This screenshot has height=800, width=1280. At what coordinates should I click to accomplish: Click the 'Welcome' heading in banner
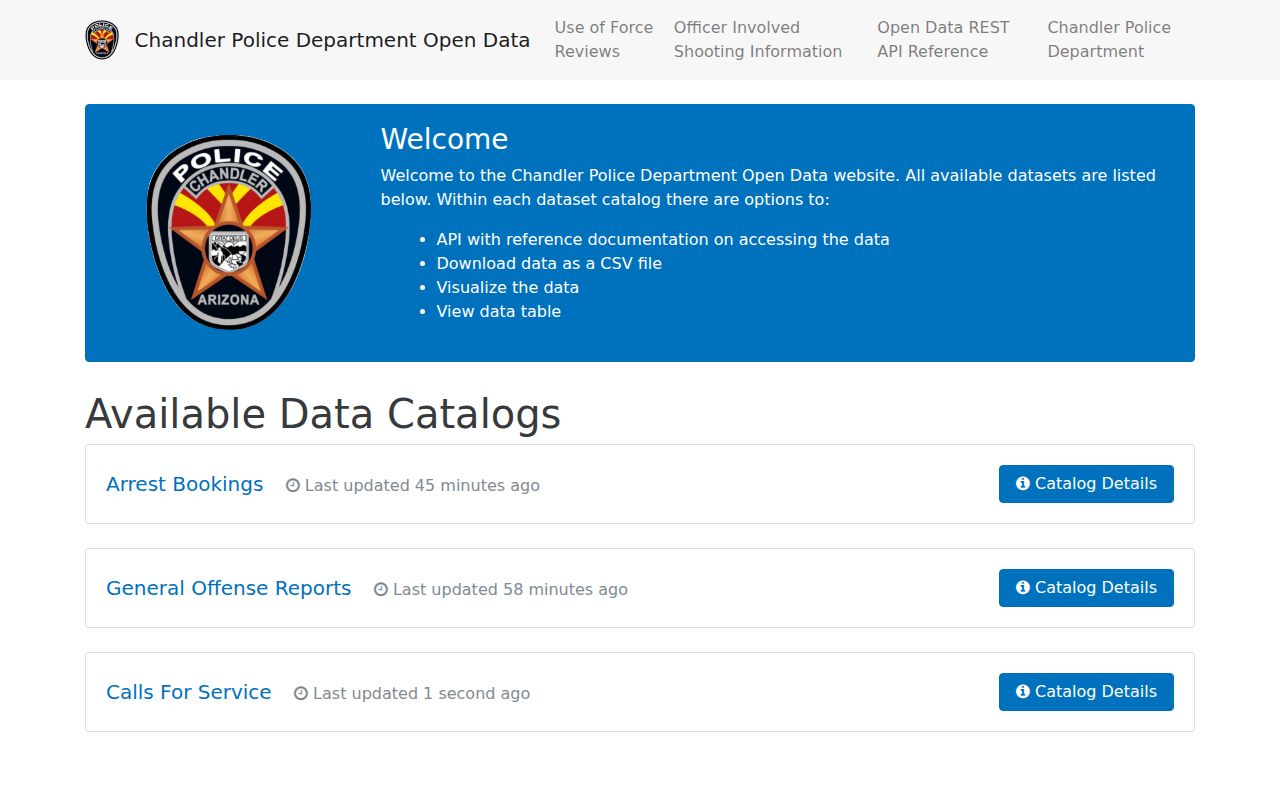pos(445,139)
